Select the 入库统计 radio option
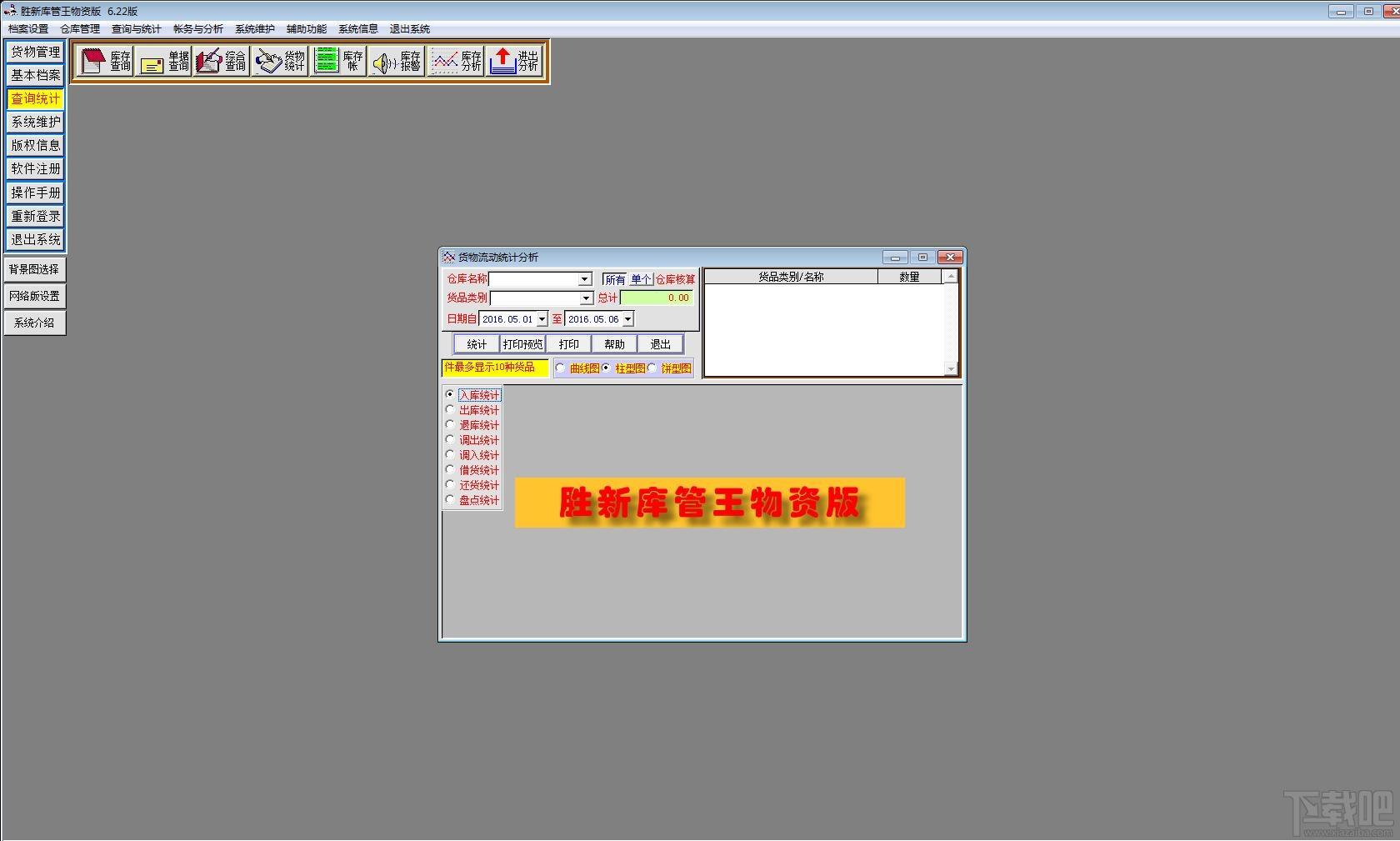This screenshot has width=1400, height=841. 472,395
